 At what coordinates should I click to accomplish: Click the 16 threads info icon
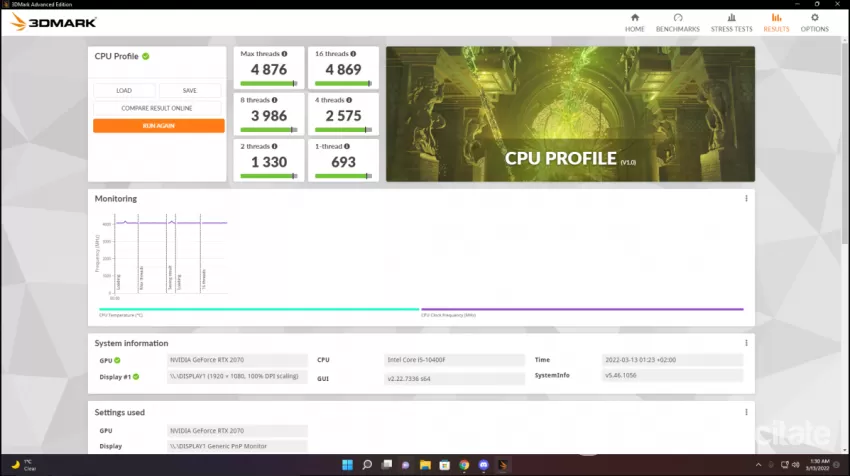click(353, 54)
